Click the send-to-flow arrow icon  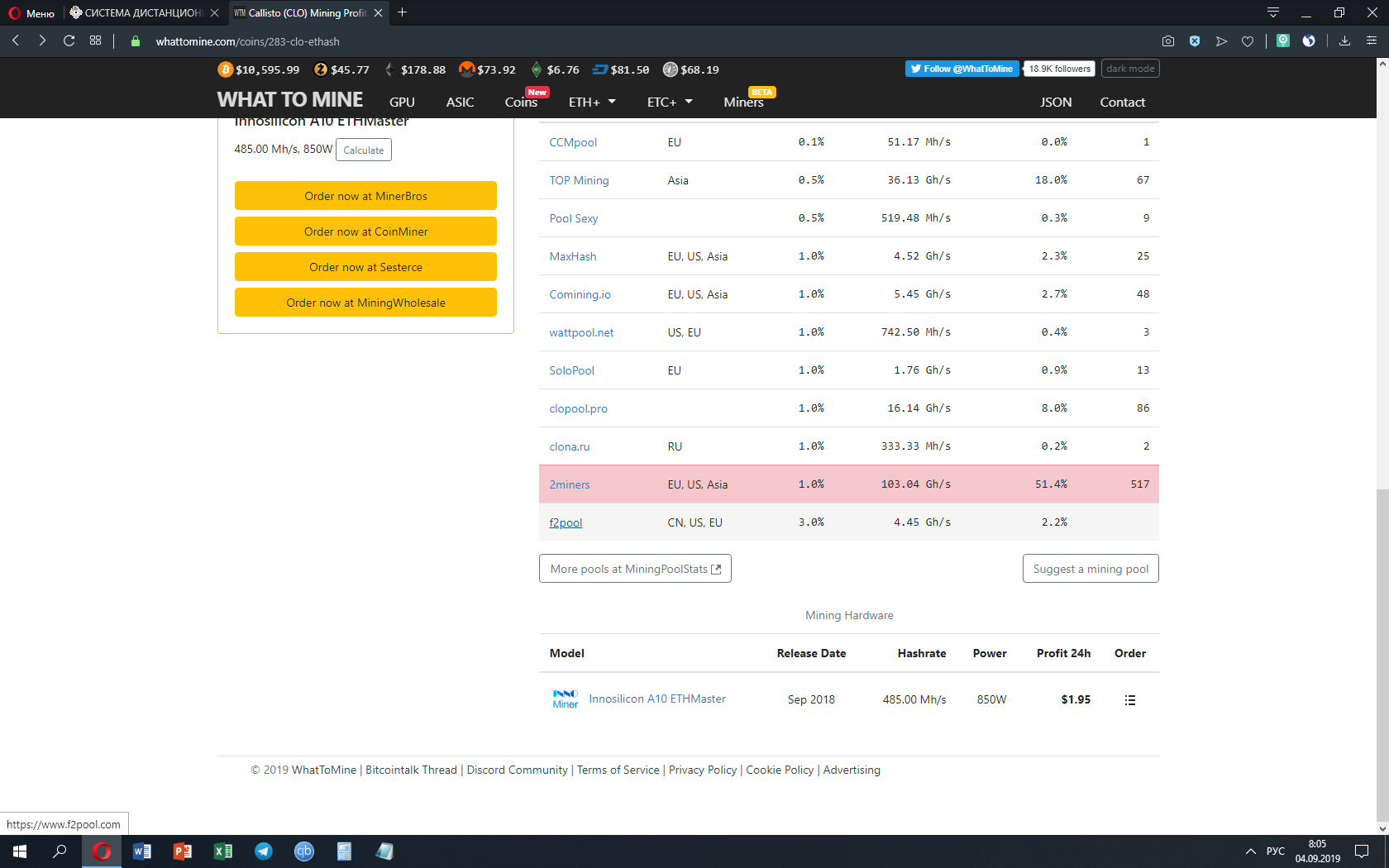pos(1221,41)
